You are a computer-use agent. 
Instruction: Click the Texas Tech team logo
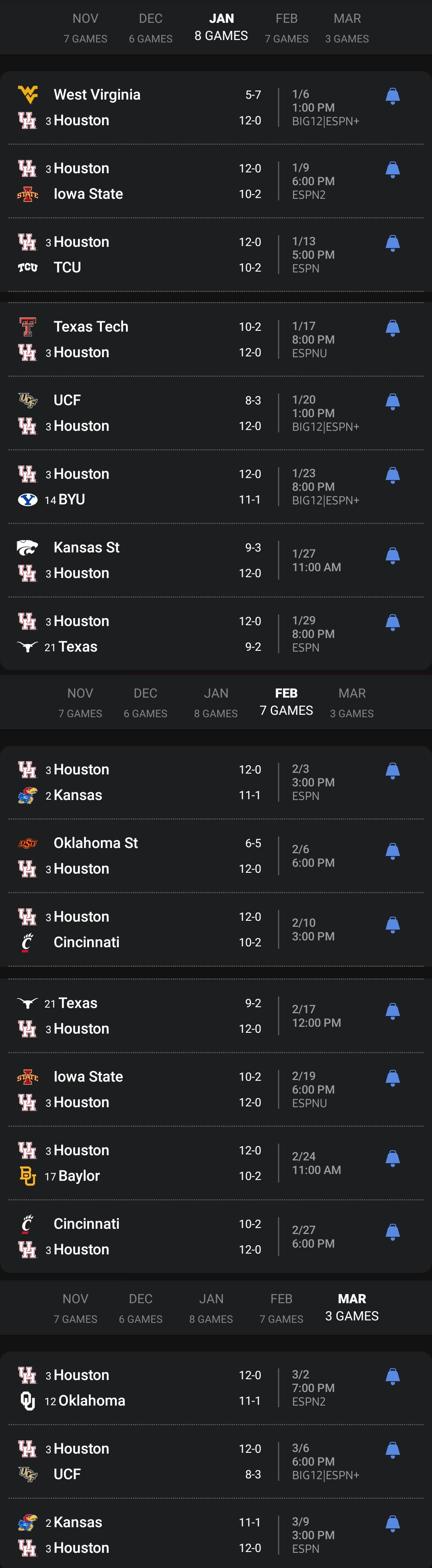[27, 327]
